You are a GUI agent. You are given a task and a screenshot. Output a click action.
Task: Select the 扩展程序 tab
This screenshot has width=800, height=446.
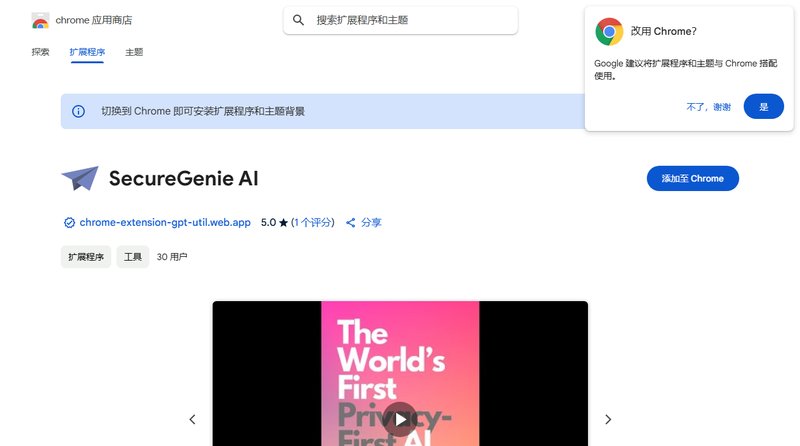point(87,52)
